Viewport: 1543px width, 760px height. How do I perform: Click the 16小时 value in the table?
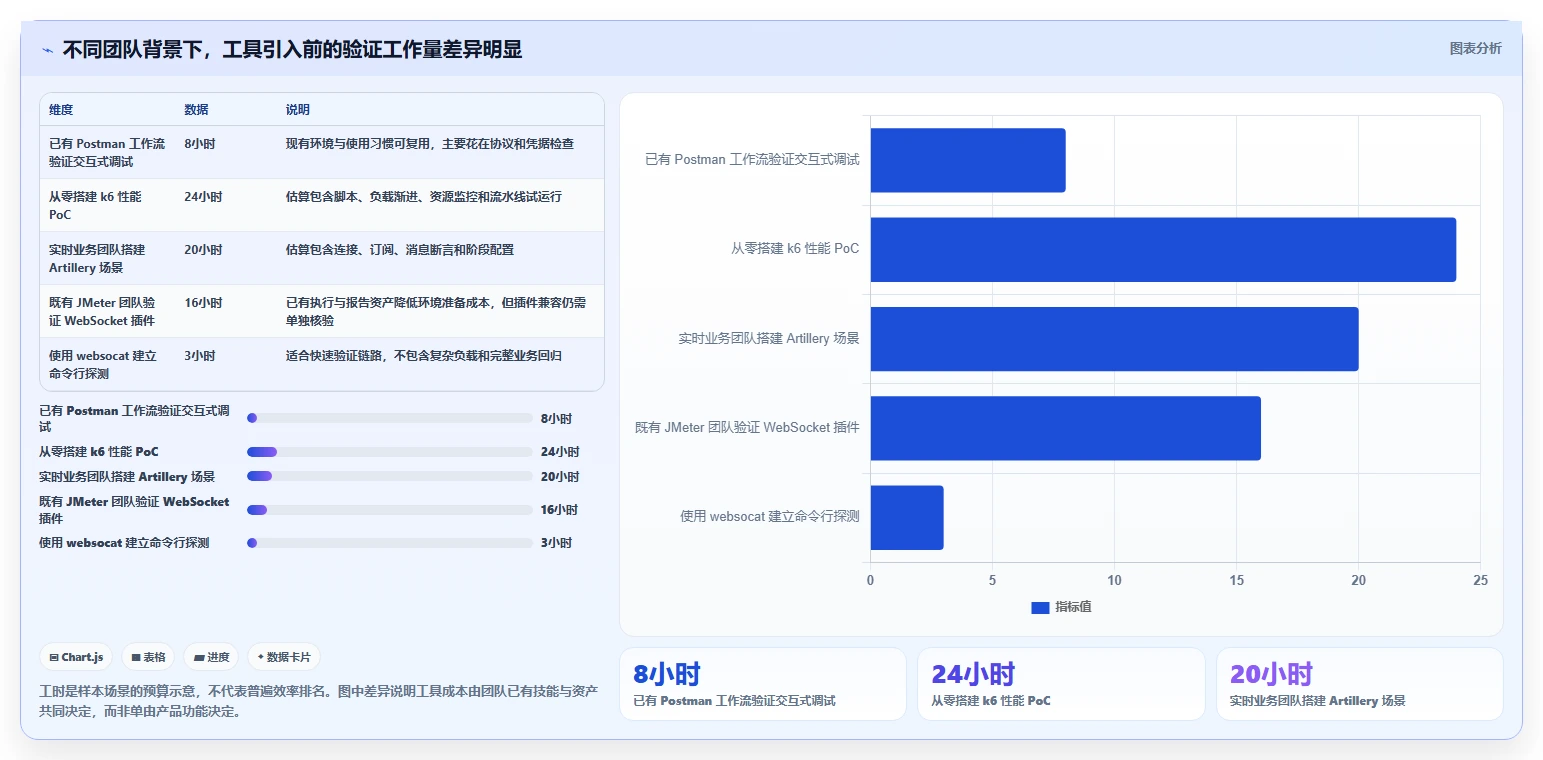coord(203,303)
